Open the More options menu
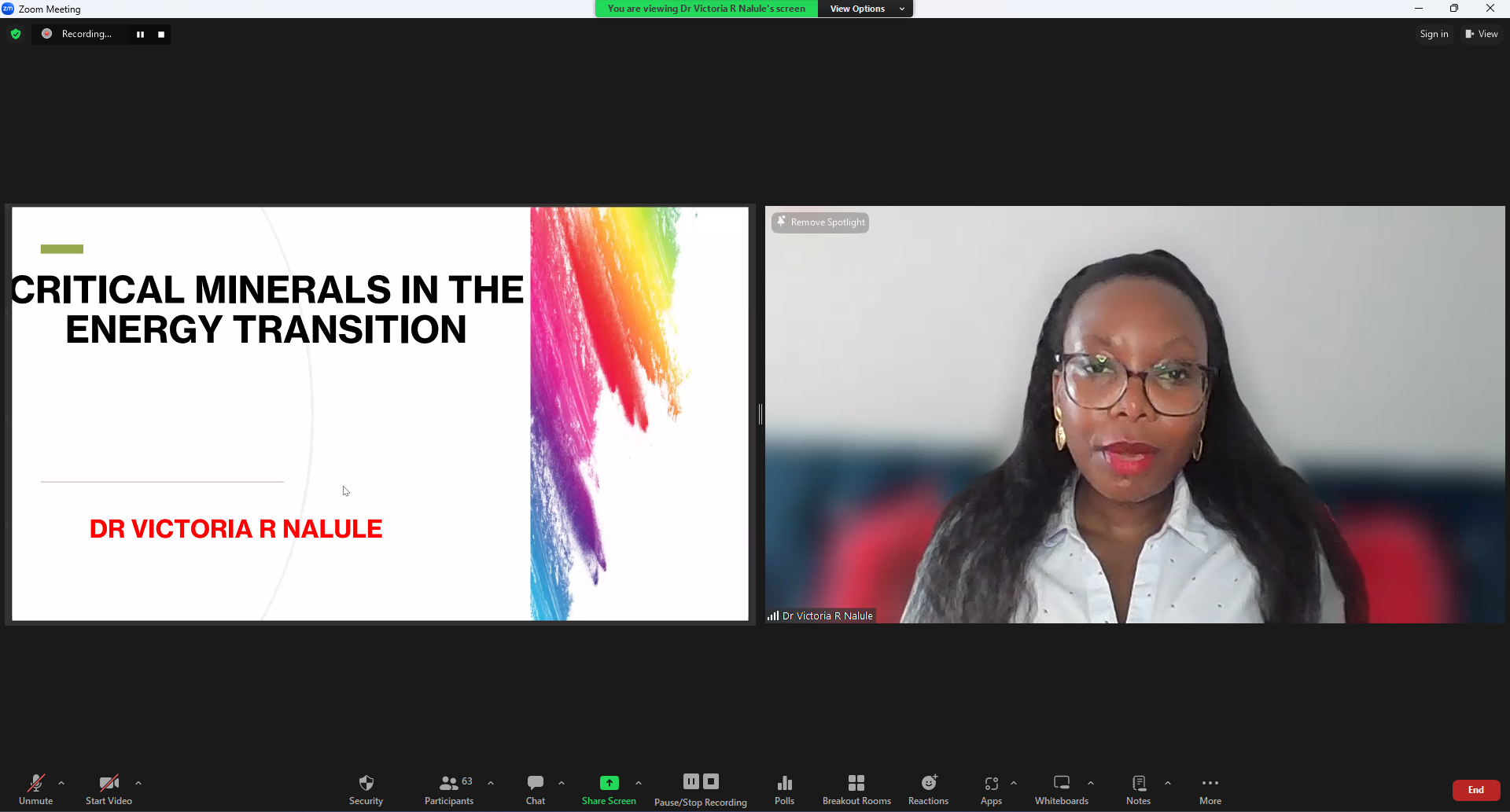This screenshot has height=812, width=1510. [x=1210, y=789]
